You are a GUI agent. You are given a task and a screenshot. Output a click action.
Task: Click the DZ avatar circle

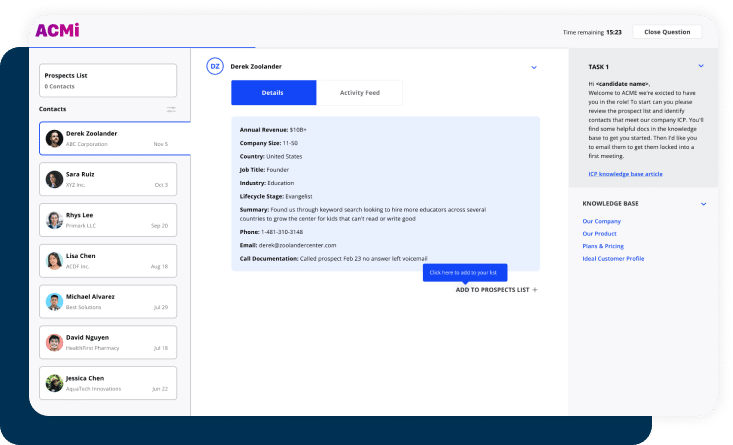click(215, 66)
